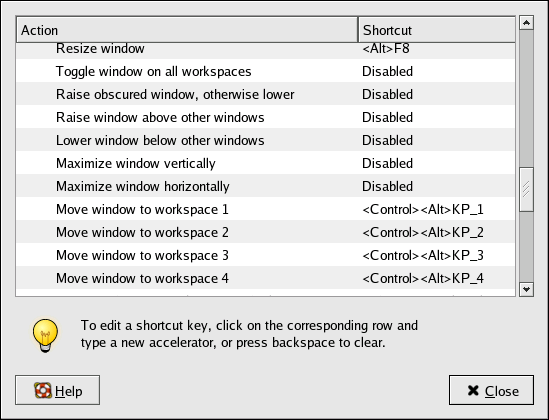Select the Resize window row
549x420 pixels.
265,50
